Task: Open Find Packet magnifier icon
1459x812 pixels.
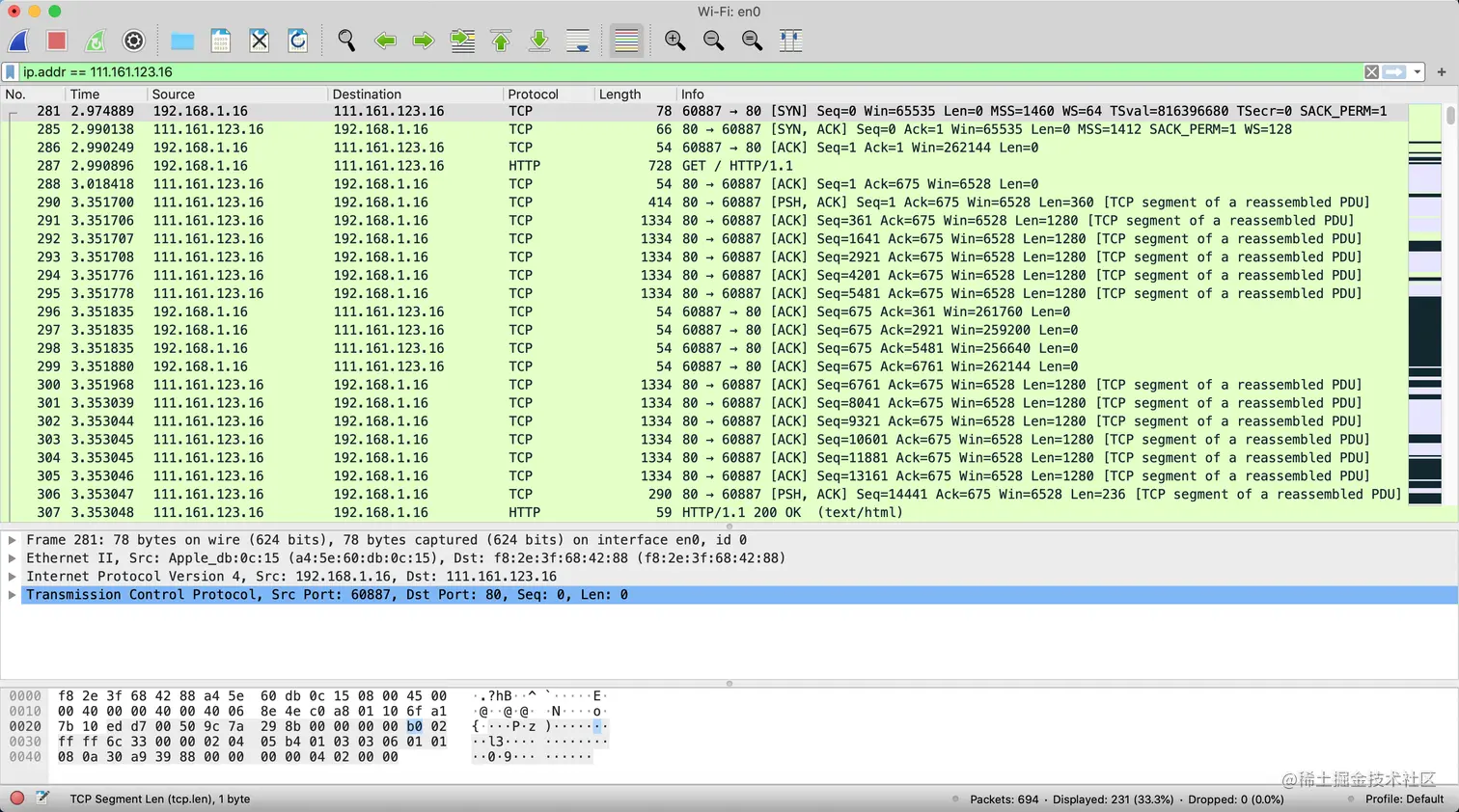Action: 346,41
